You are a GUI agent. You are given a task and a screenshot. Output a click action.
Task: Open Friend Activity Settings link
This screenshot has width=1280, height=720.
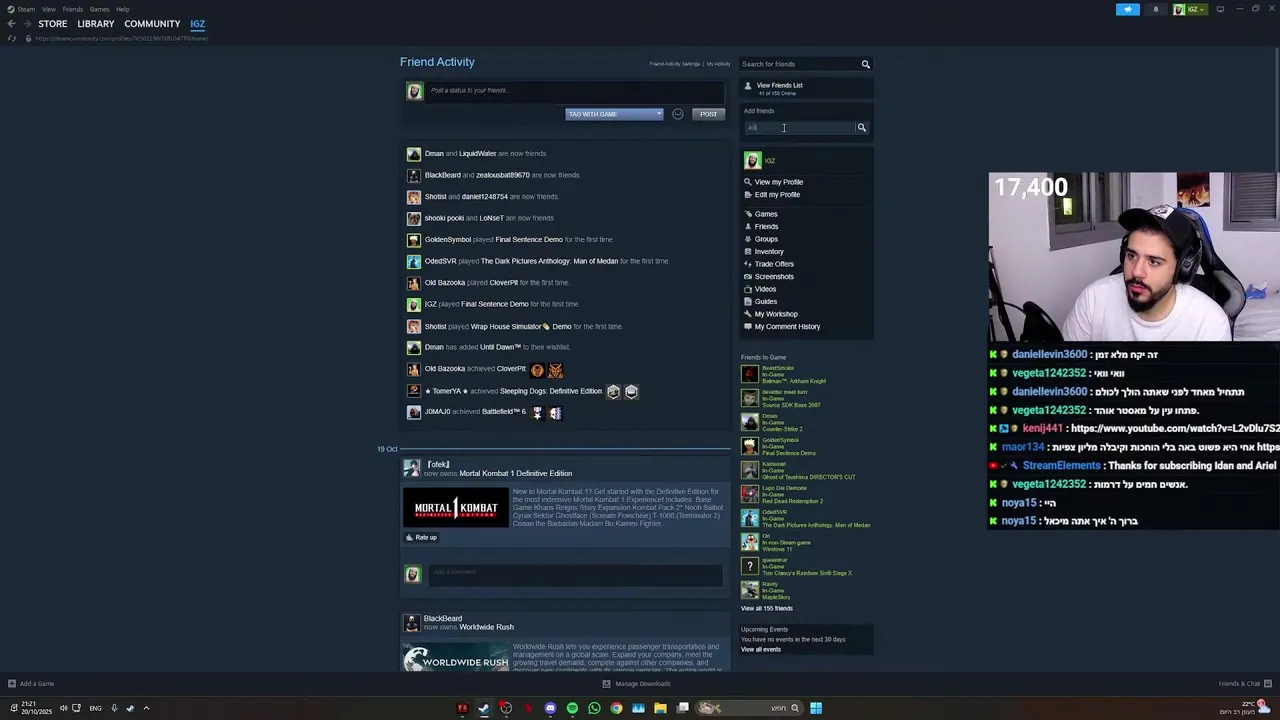[x=675, y=64]
